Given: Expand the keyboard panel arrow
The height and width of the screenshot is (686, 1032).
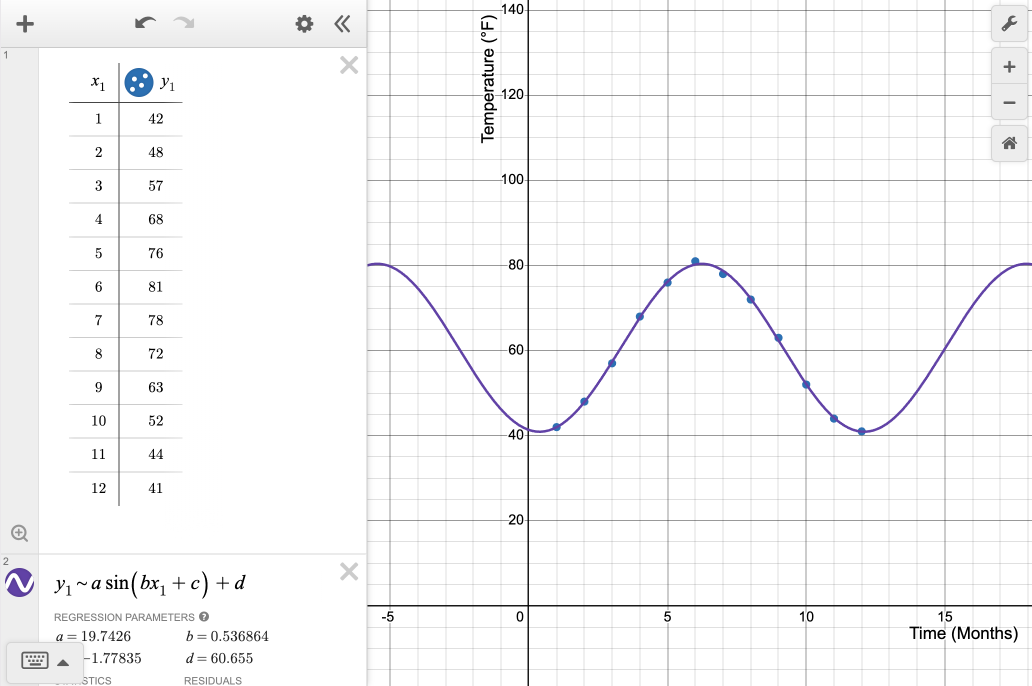Looking at the screenshot, I should coord(63,662).
